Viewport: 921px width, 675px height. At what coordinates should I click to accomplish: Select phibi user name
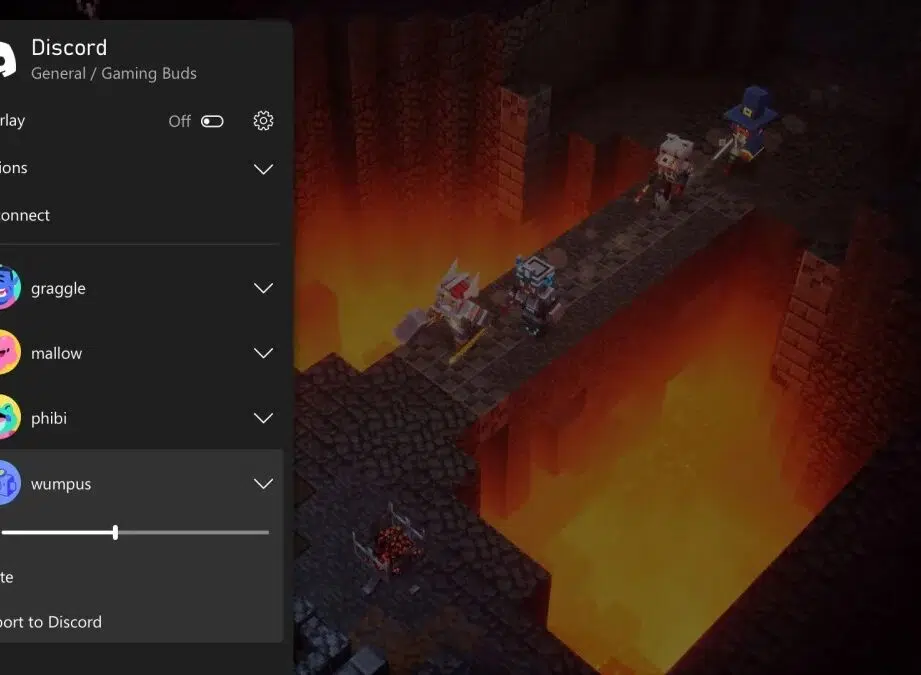tap(49, 418)
